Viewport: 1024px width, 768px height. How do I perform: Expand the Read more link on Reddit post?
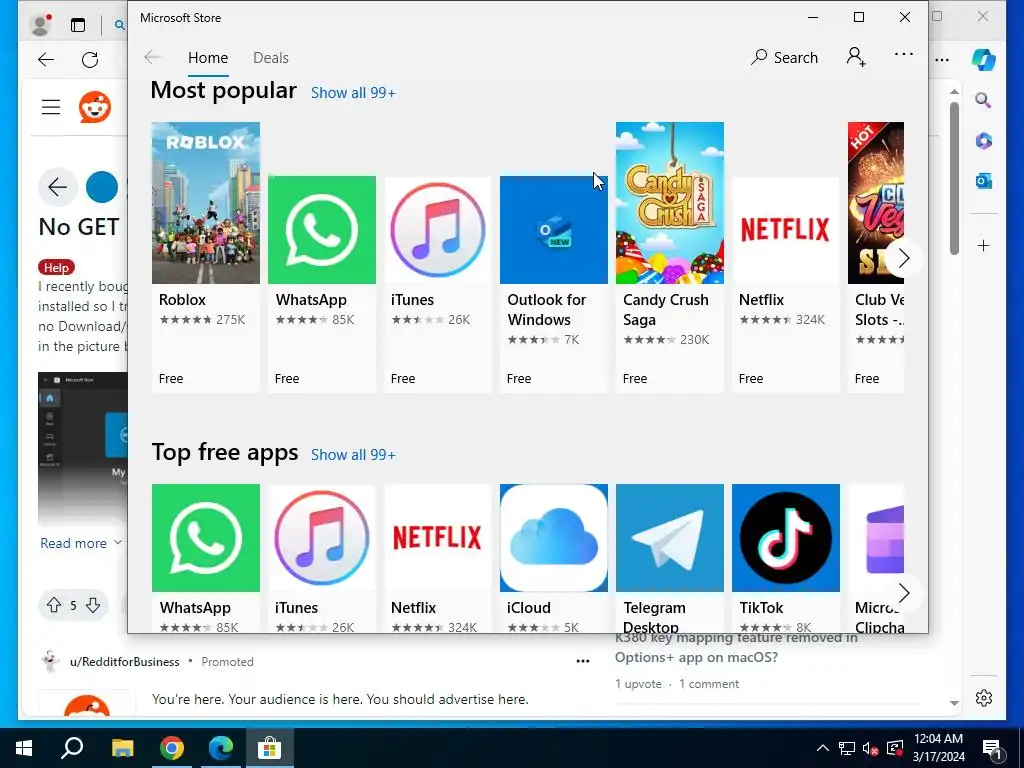coord(81,543)
